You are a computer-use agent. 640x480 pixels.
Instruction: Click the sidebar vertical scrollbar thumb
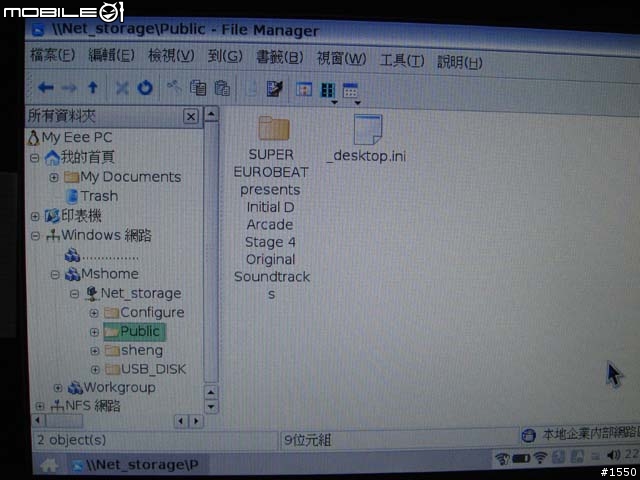click(211, 251)
